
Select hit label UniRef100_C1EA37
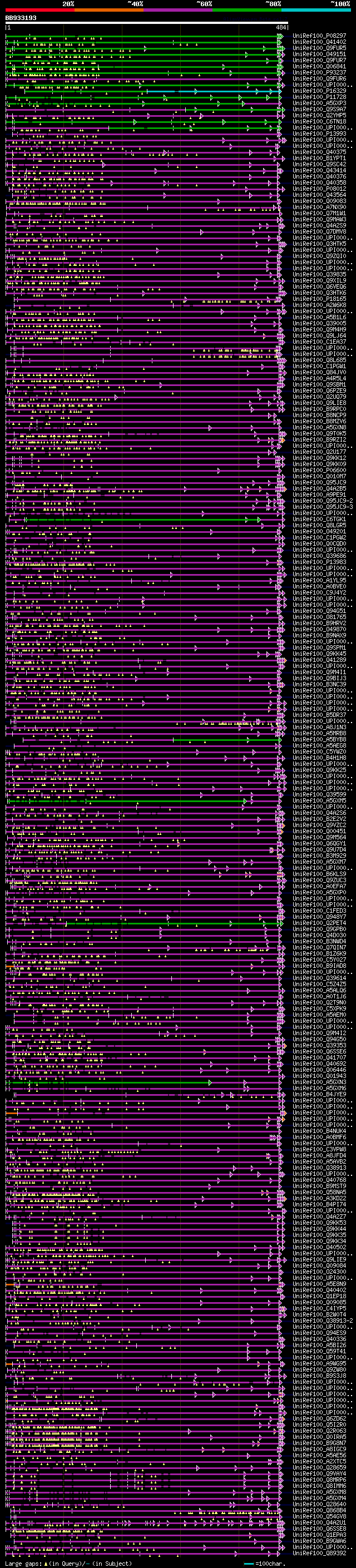(x=319, y=342)
